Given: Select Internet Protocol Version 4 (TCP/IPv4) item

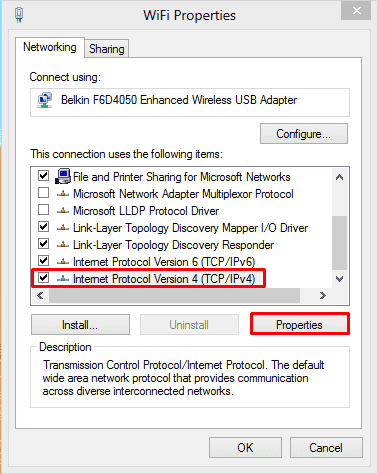Looking at the screenshot, I should [164, 279].
